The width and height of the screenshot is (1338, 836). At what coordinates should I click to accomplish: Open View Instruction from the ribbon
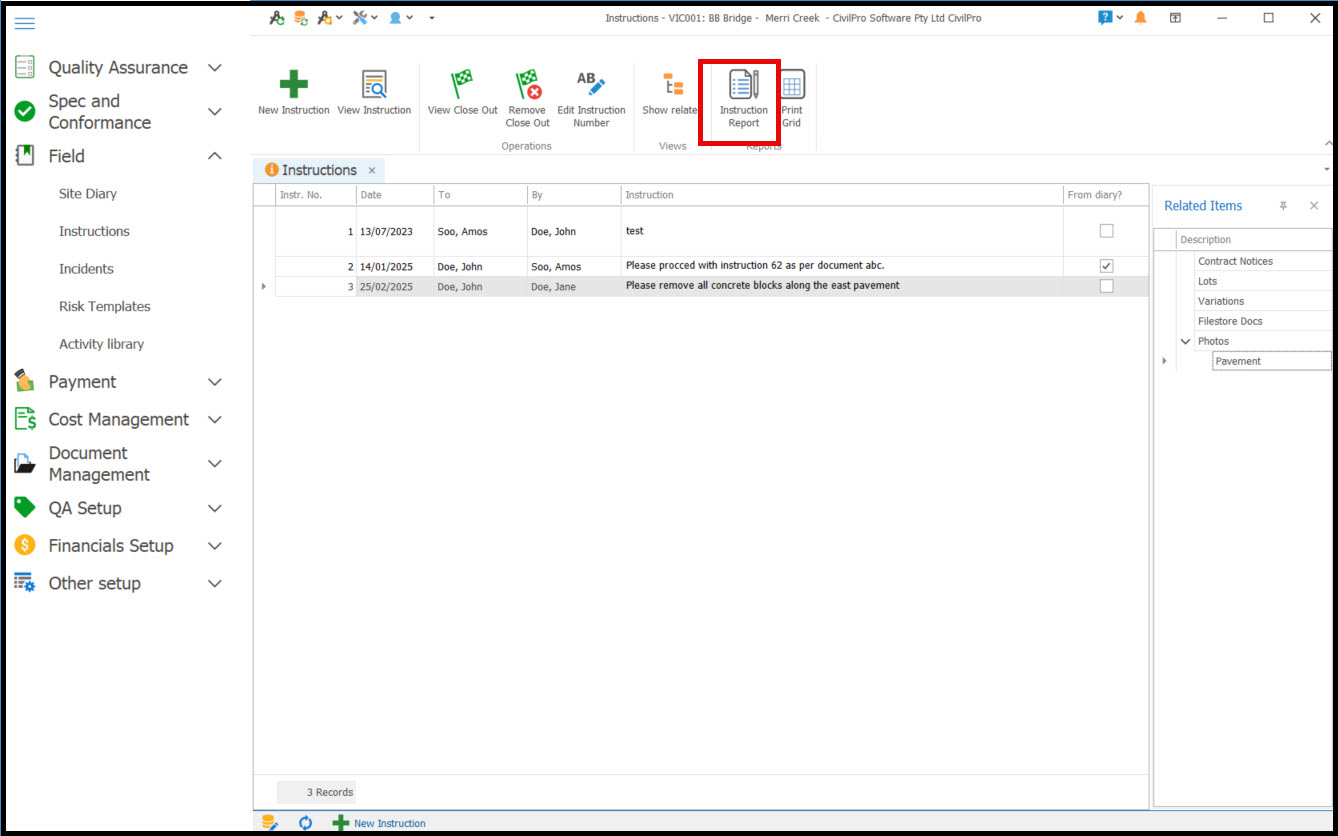[374, 87]
